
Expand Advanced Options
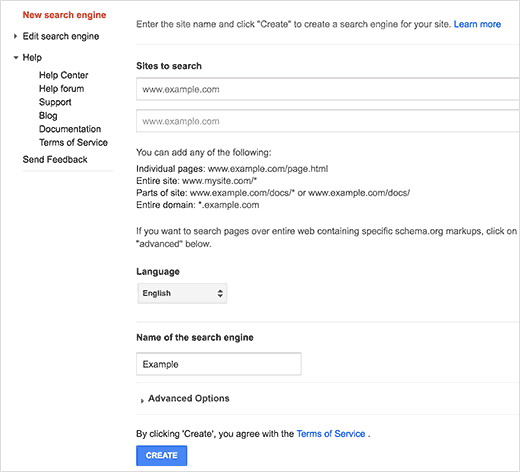click(x=185, y=398)
